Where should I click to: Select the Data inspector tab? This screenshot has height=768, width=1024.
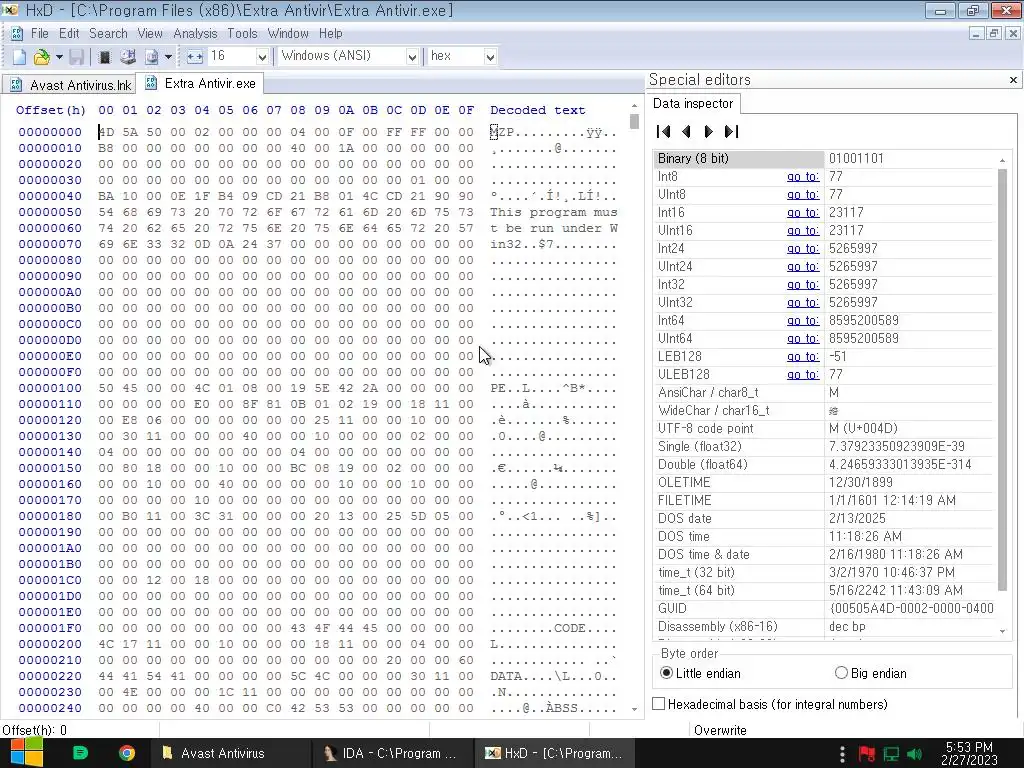tap(693, 103)
